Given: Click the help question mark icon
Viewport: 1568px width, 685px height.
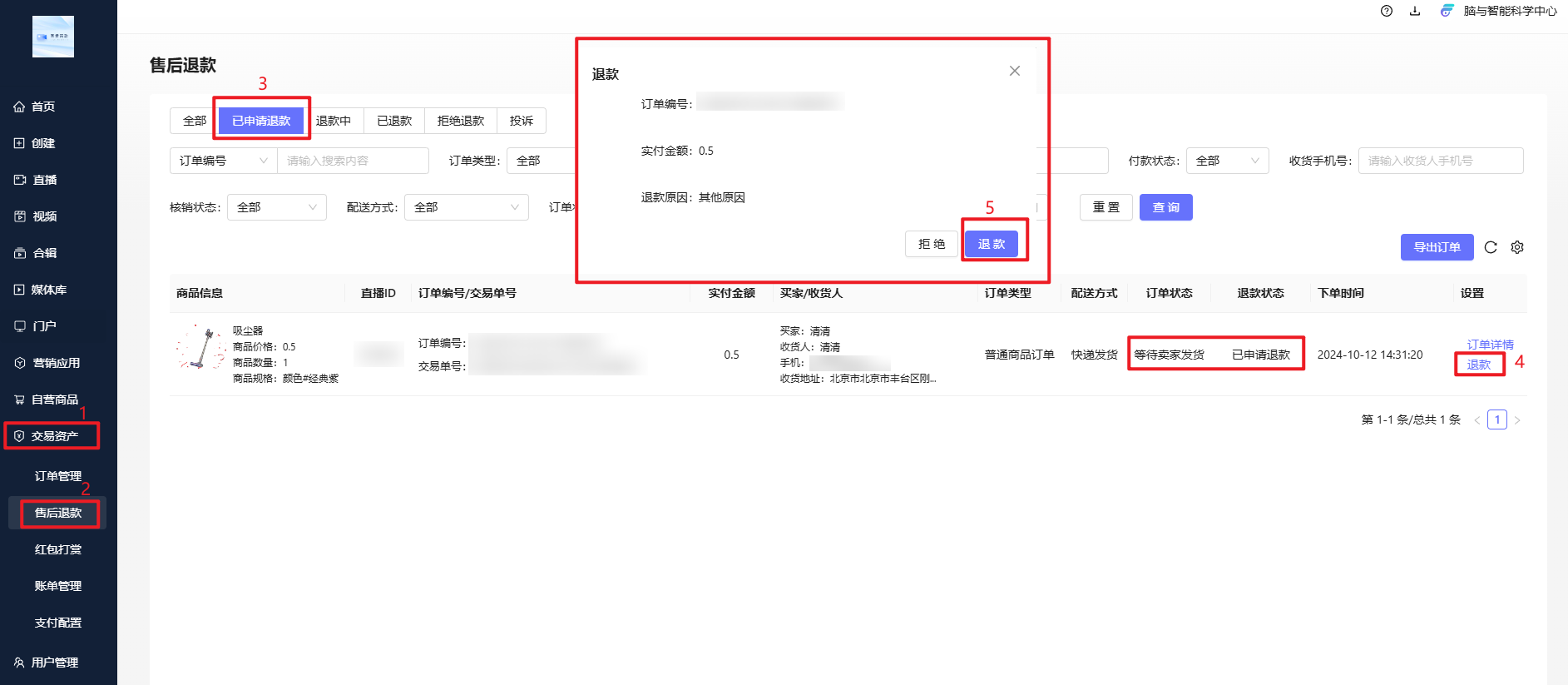Looking at the screenshot, I should (x=1386, y=11).
